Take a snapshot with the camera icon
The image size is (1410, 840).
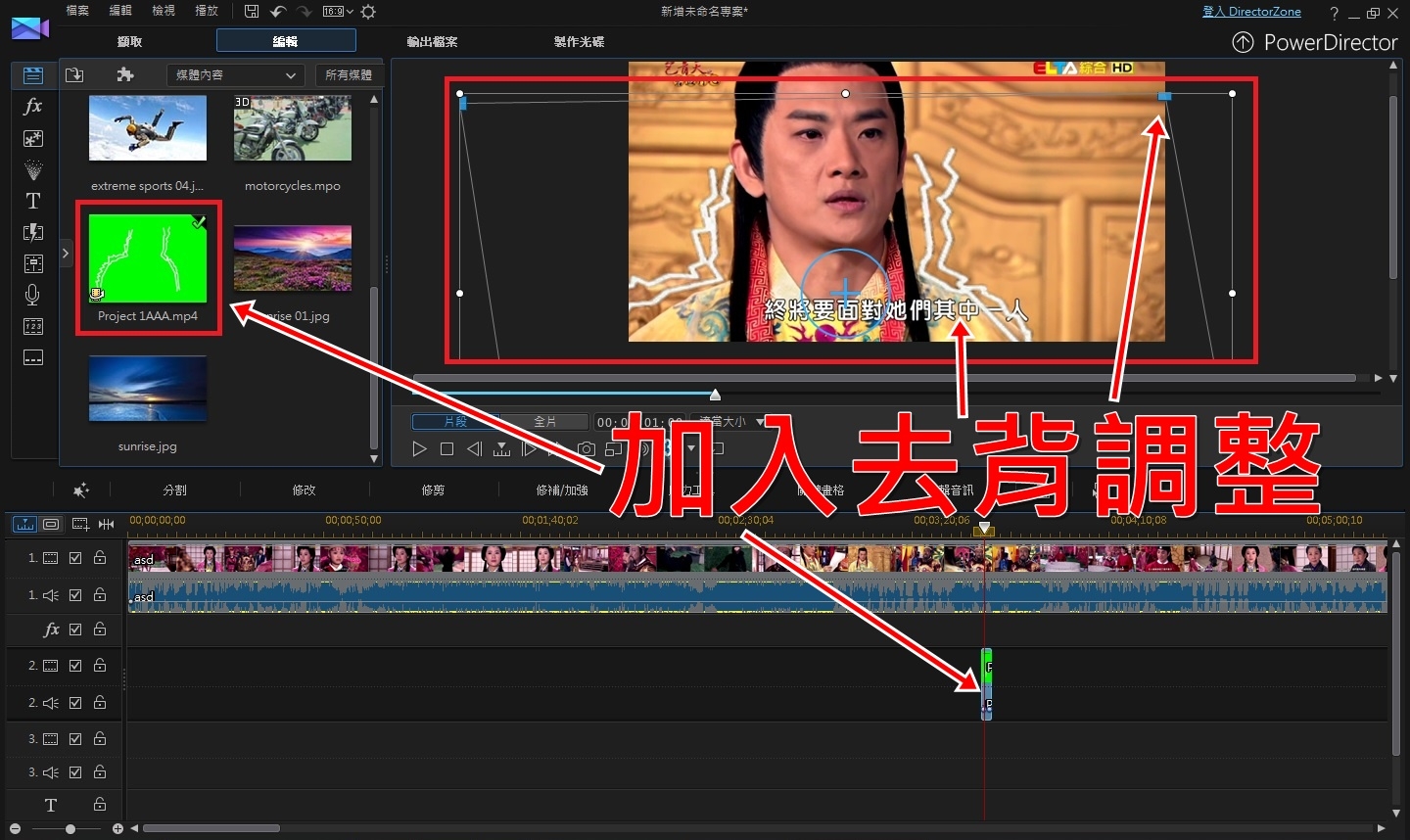tap(586, 448)
